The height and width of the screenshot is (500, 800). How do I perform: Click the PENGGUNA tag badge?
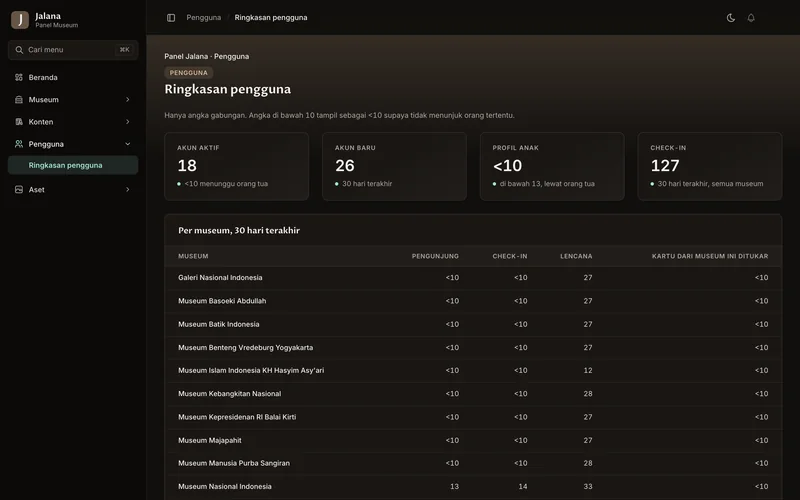[189, 72]
